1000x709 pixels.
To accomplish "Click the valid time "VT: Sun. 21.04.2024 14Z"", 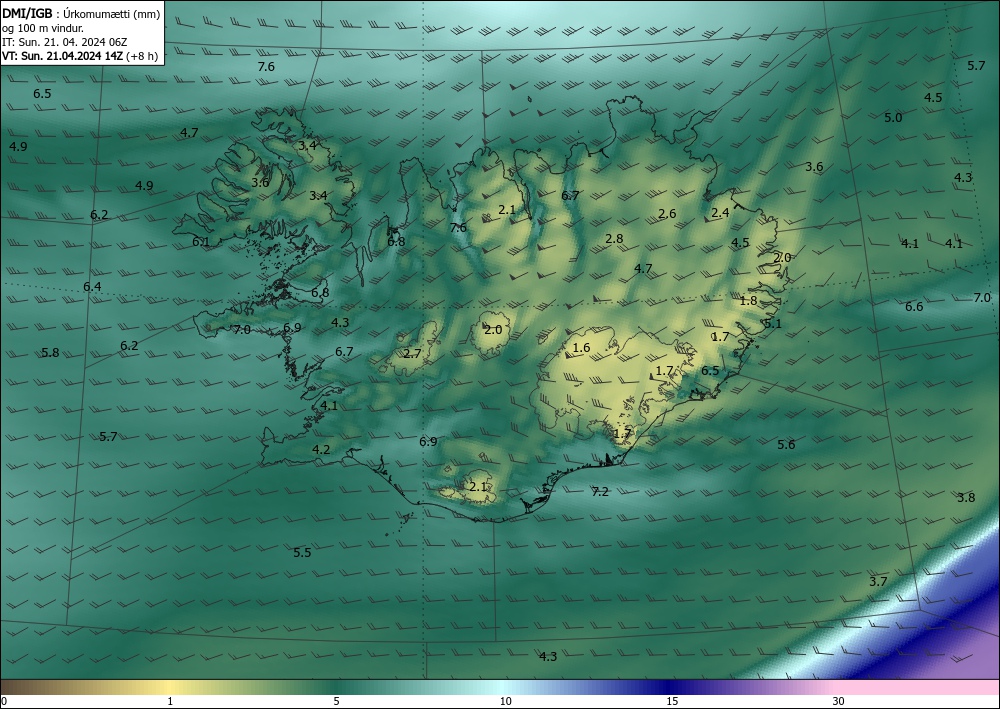I will (62, 56).
